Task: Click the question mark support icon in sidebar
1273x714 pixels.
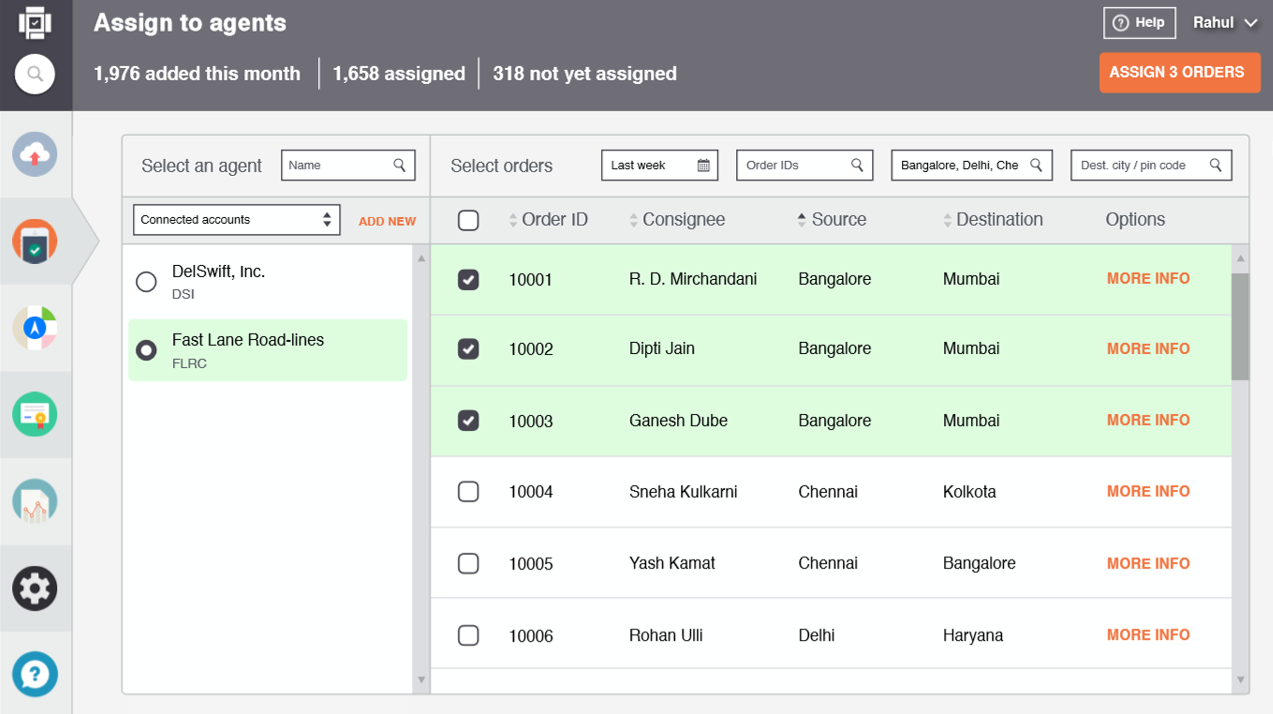Action: point(35,675)
